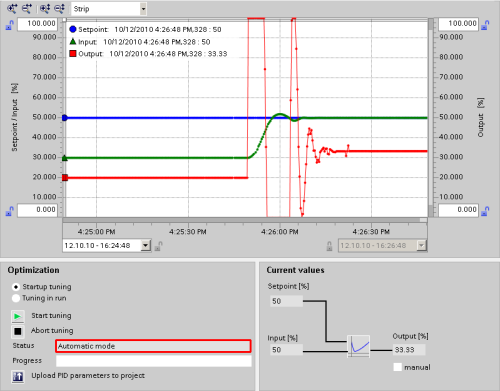Click the vertical zoom-in magnifier icon
This screenshot has width=500, height=391.
[45, 9]
